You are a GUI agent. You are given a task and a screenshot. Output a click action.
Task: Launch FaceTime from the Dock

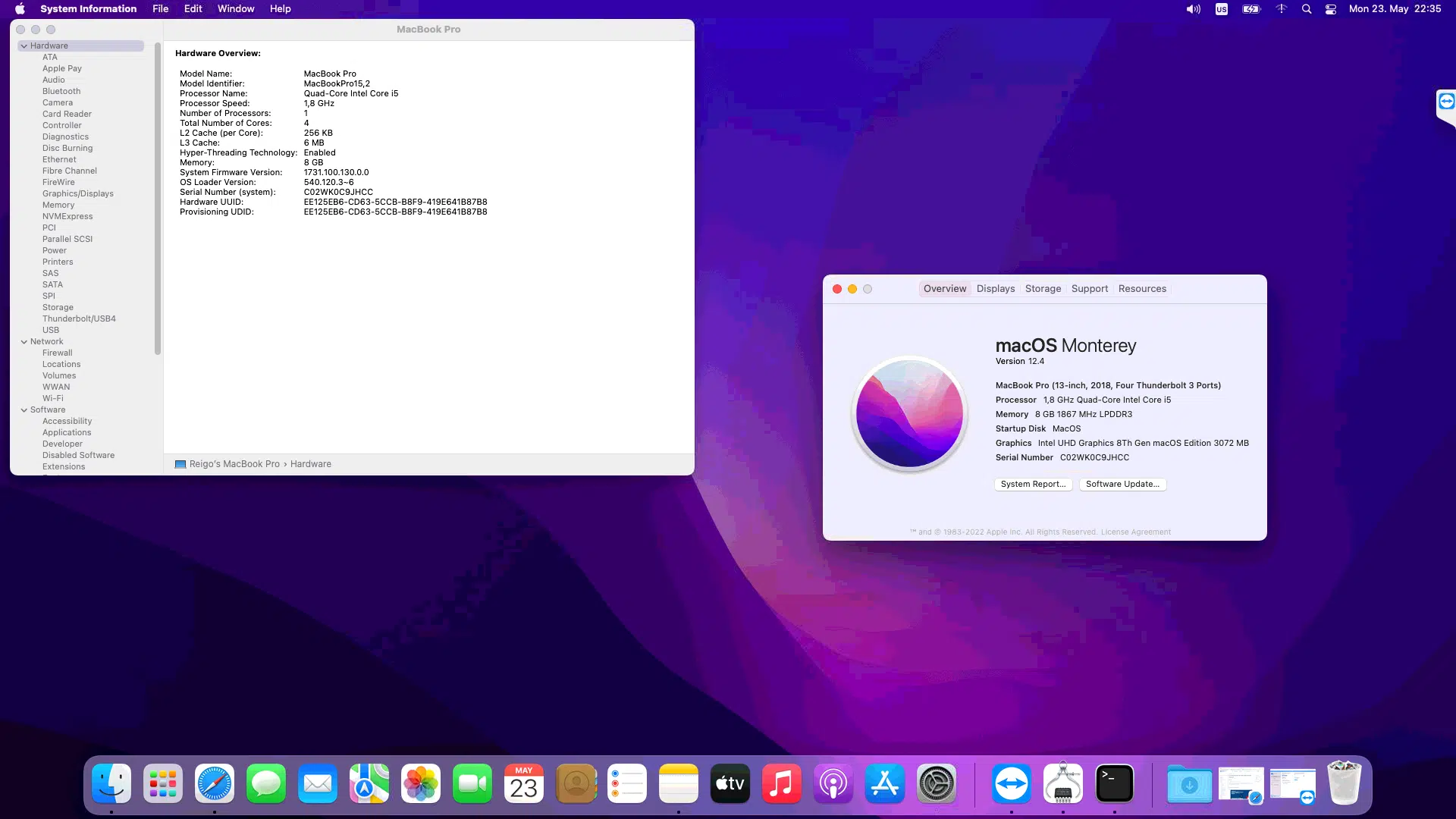[472, 783]
